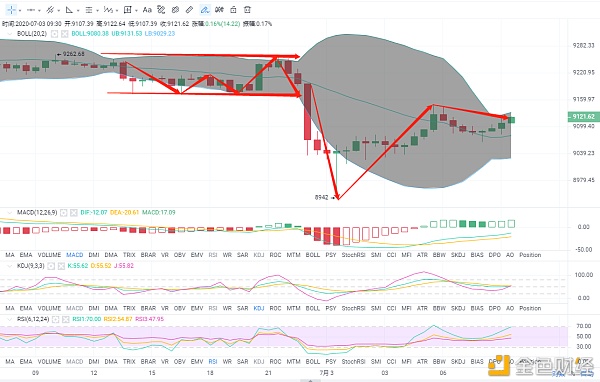Select Position tab under the MACD panel
This screenshot has width=600, height=382.
[x=530, y=255]
